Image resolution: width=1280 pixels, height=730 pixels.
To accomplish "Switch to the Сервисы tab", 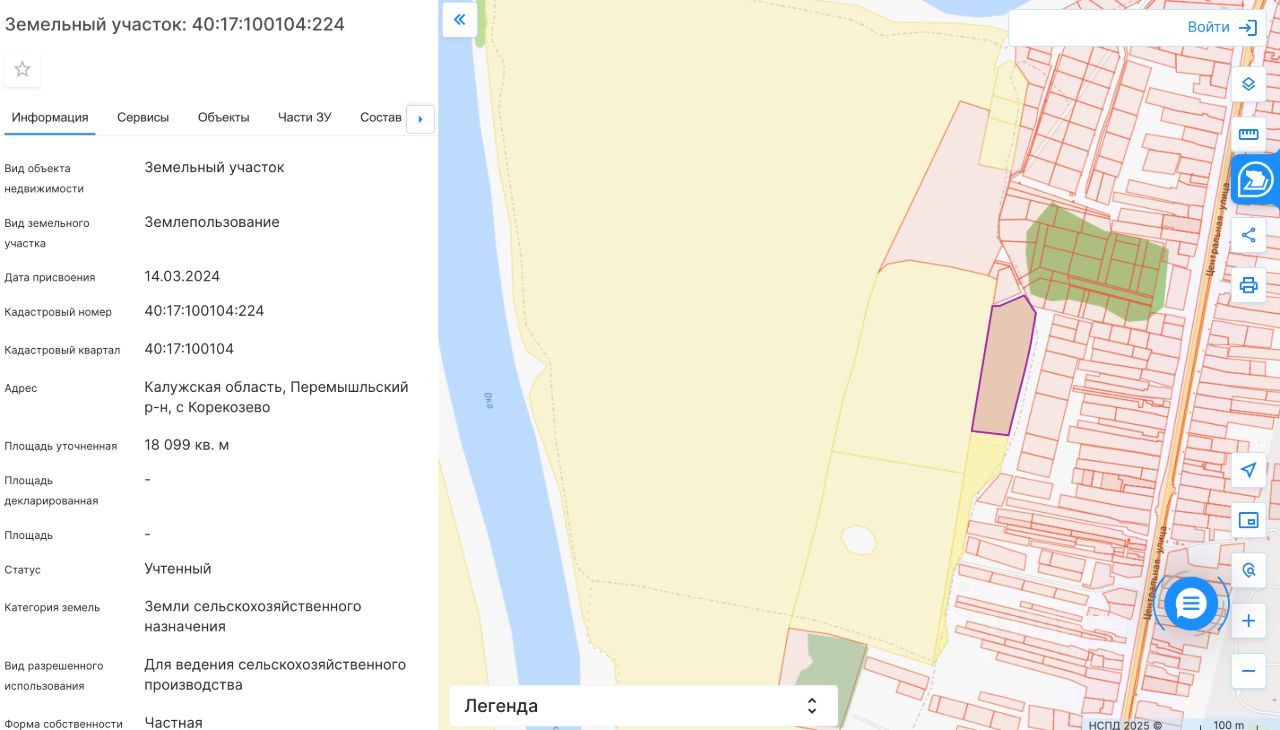I will 143,117.
